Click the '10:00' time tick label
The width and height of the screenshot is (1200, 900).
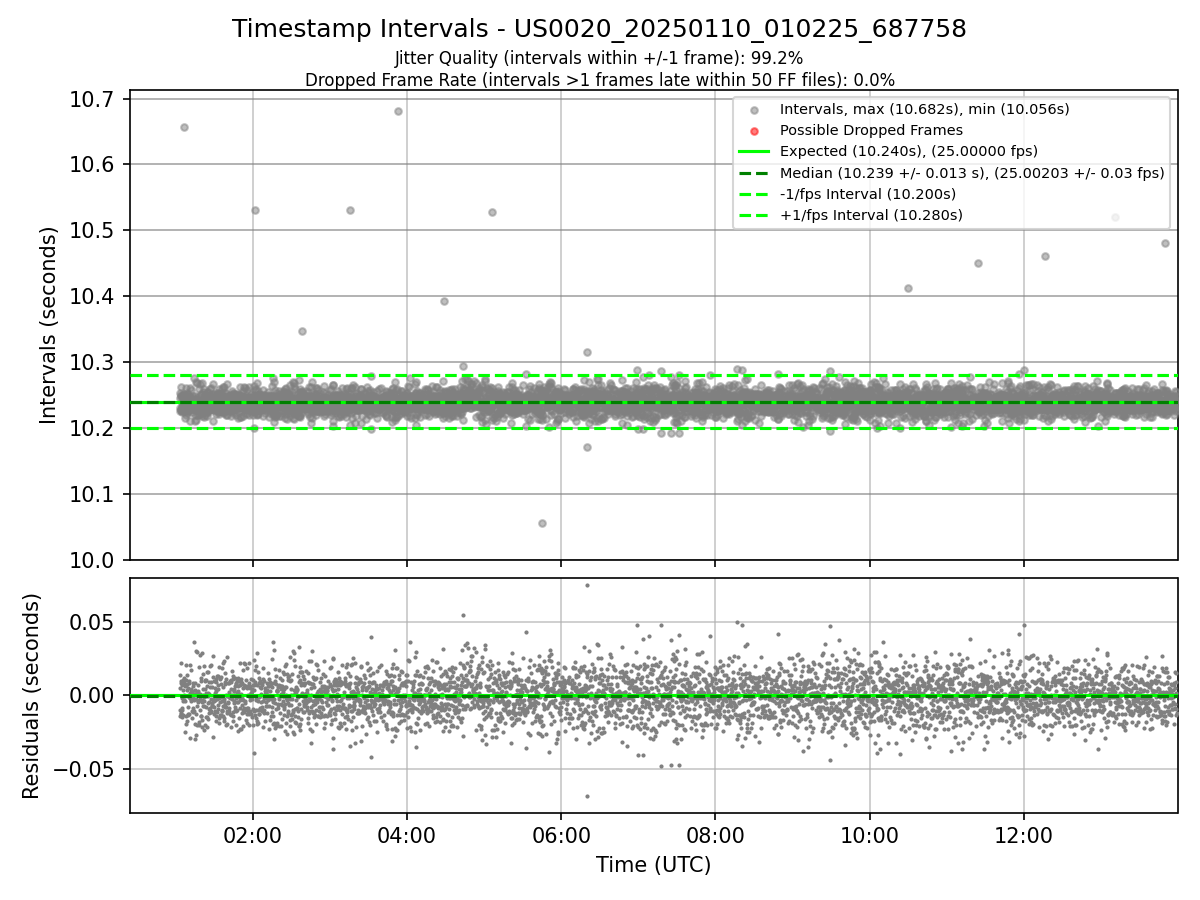[868, 834]
